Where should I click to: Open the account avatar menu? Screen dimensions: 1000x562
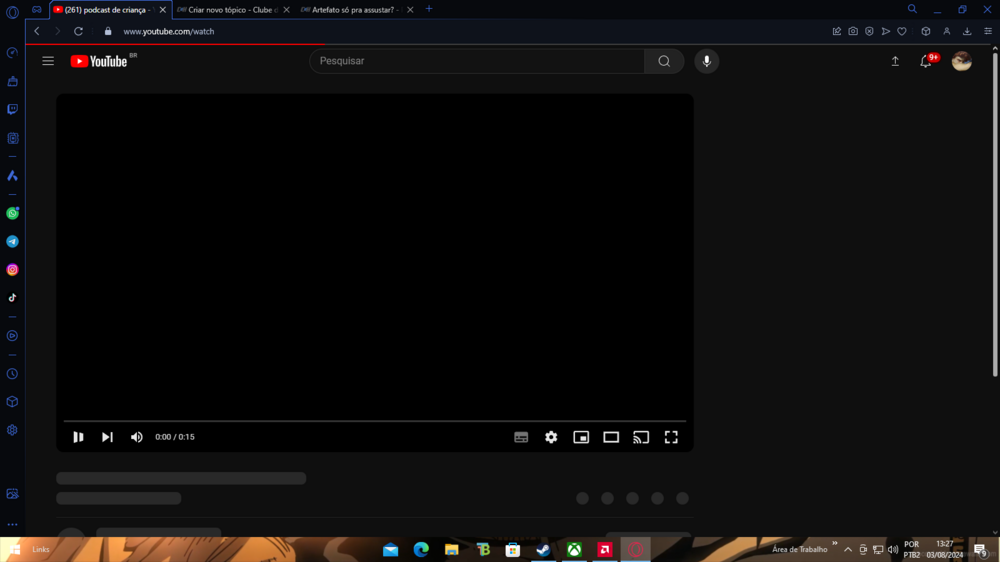point(962,61)
